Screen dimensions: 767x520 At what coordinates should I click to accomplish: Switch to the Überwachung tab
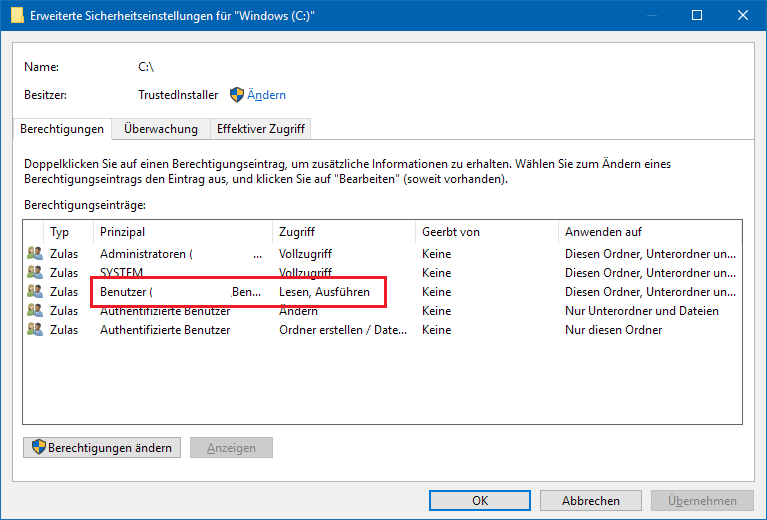click(161, 129)
